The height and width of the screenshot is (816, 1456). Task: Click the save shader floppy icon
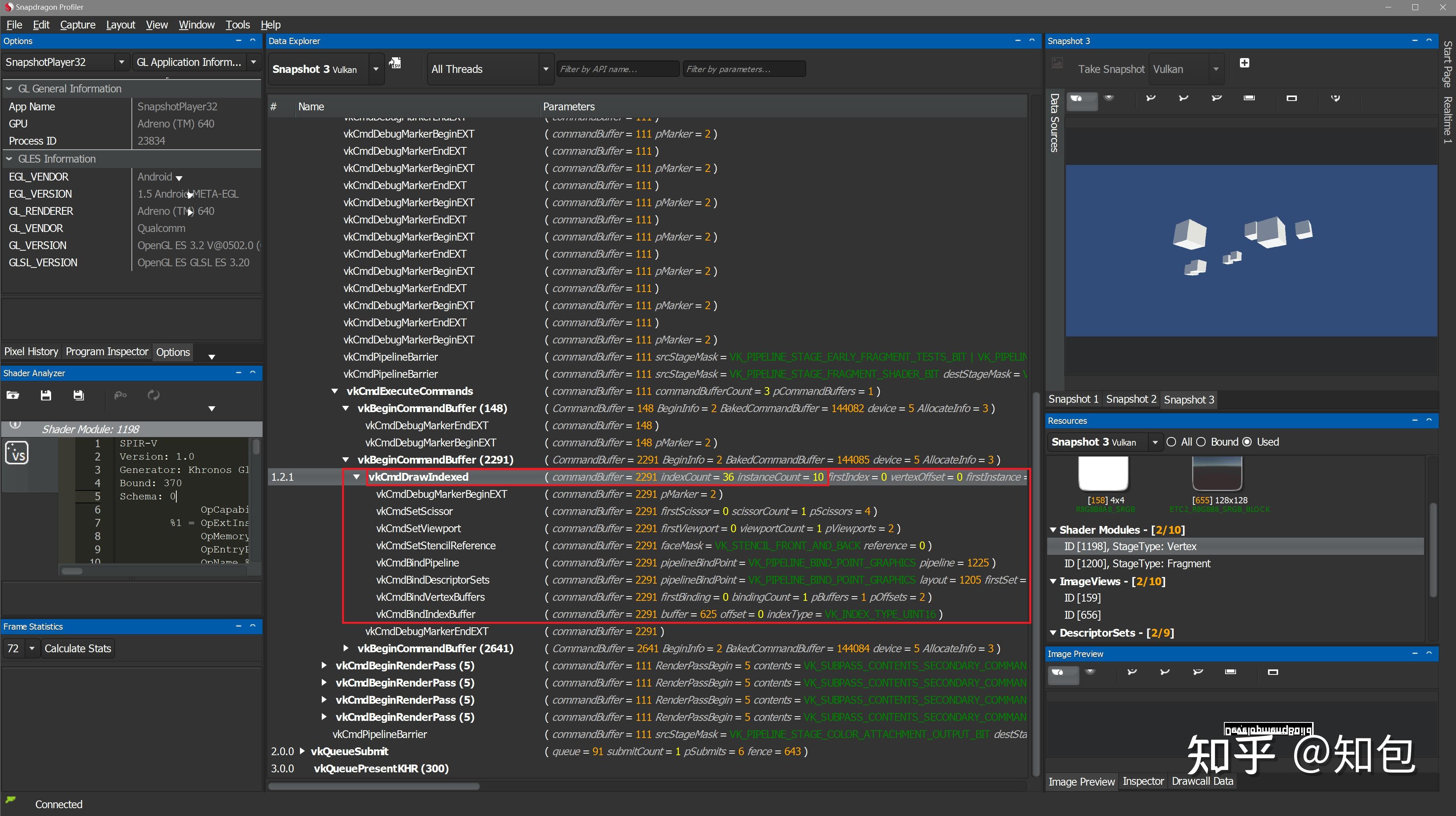click(46, 395)
